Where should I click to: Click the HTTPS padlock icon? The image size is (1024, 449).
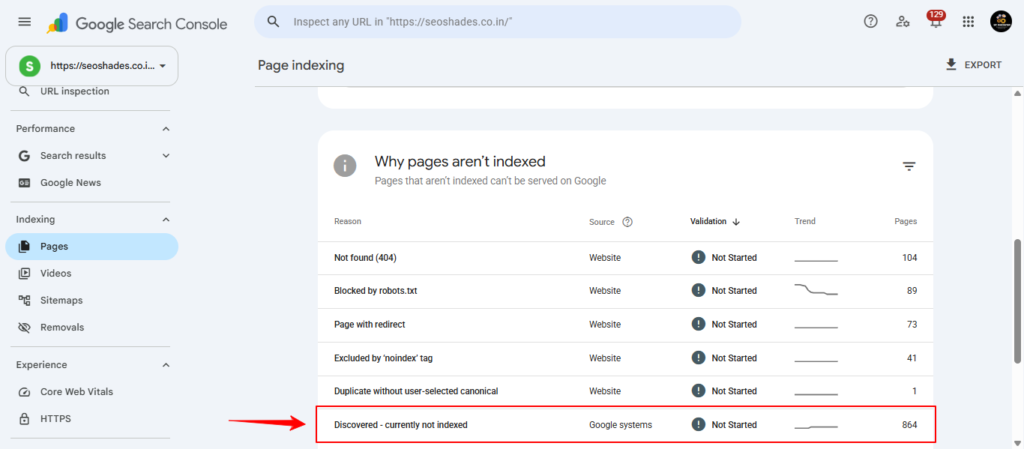click(24, 418)
